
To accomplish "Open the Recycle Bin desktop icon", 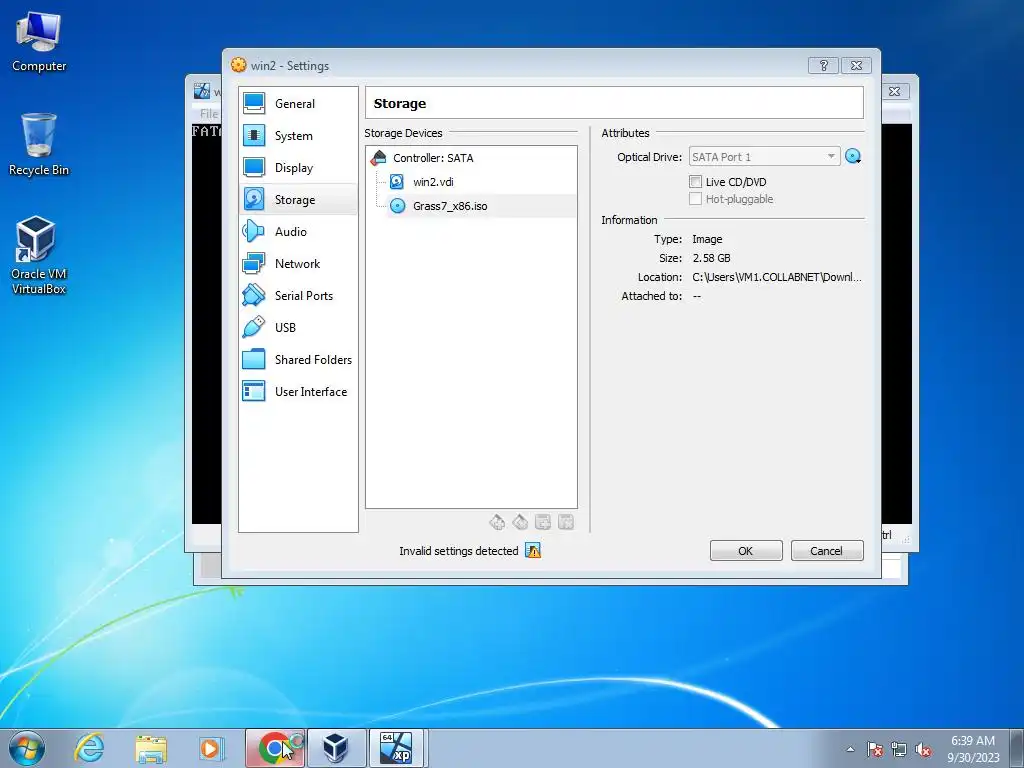I will click(x=39, y=144).
